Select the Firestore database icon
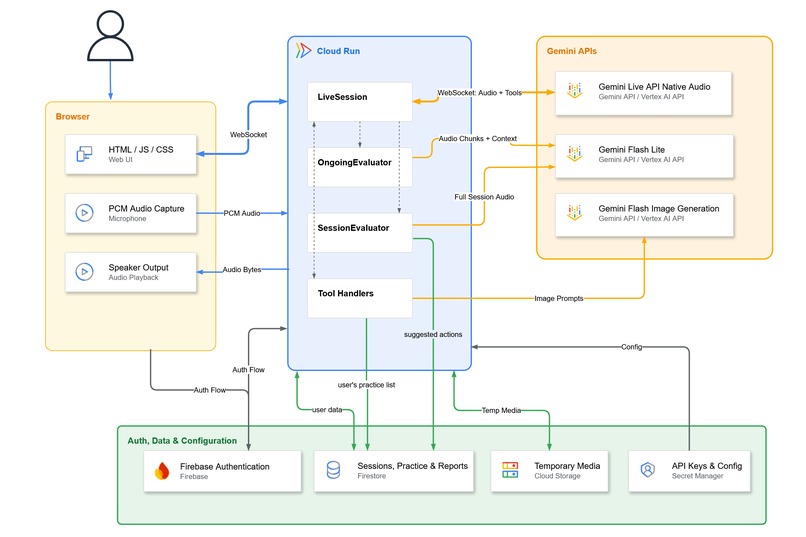 [x=333, y=470]
